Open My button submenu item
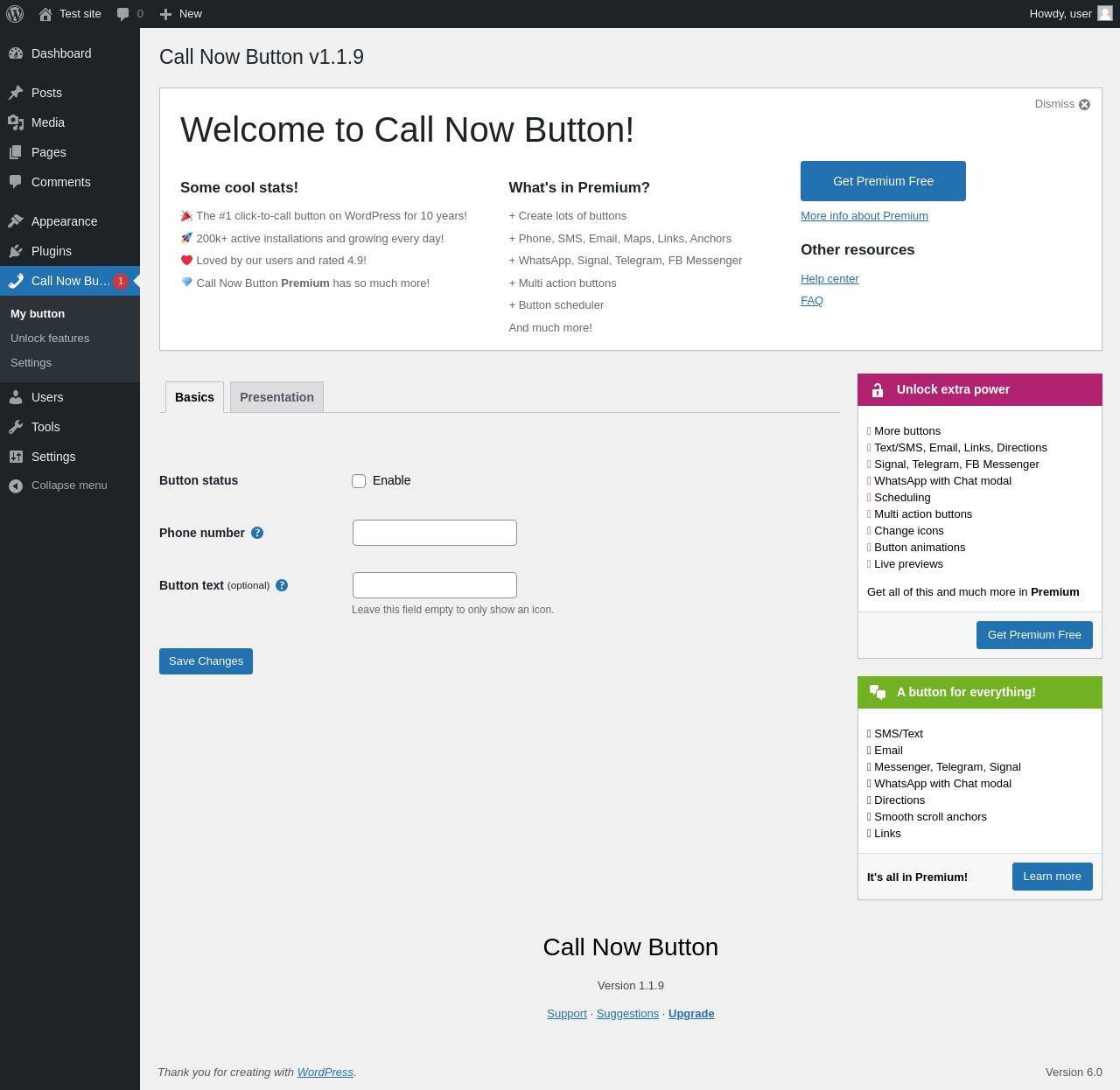Image resolution: width=1120 pixels, height=1090 pixels. point(38,314)
